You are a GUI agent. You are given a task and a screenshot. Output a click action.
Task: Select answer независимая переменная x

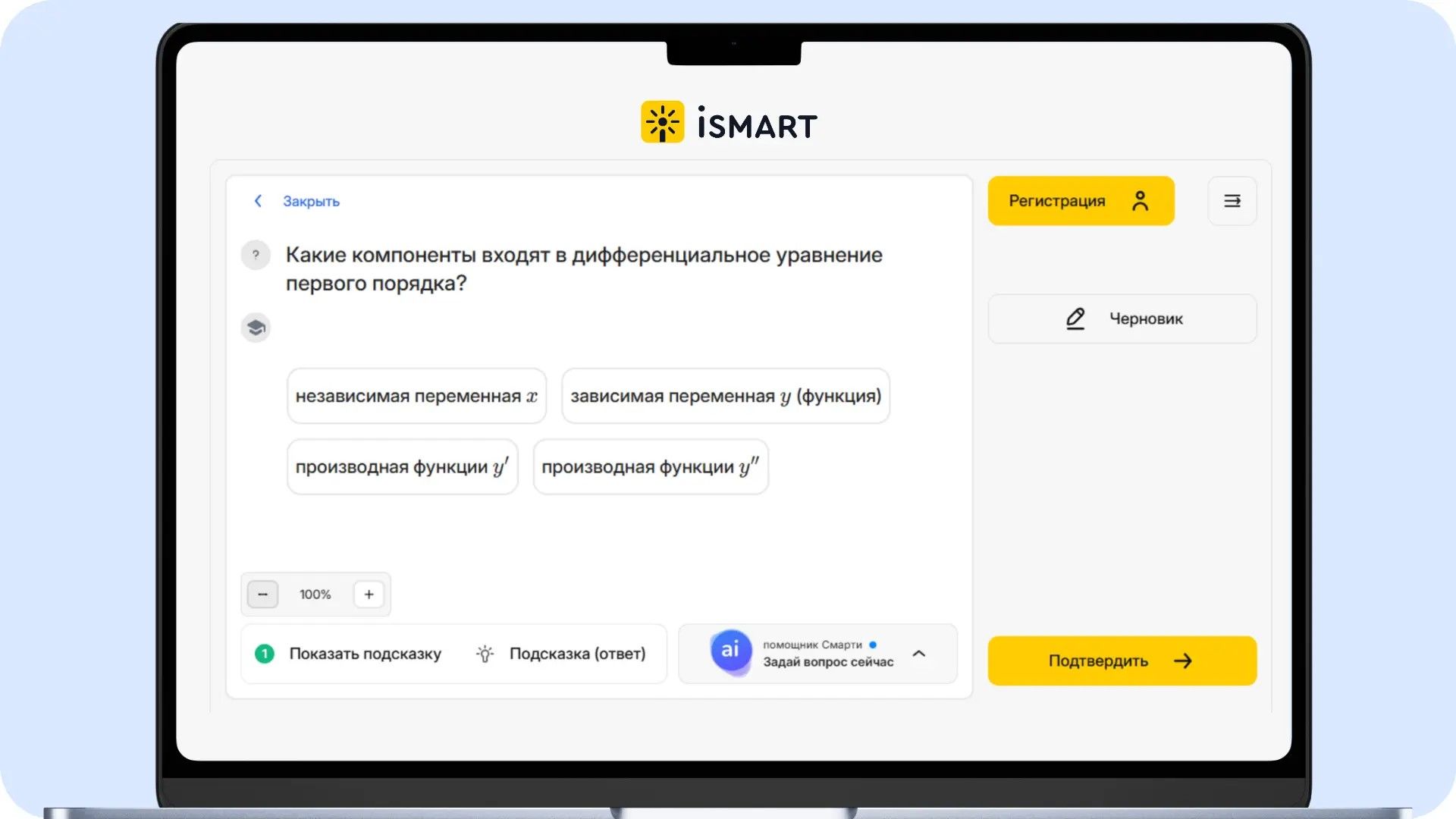pos(416,396)
